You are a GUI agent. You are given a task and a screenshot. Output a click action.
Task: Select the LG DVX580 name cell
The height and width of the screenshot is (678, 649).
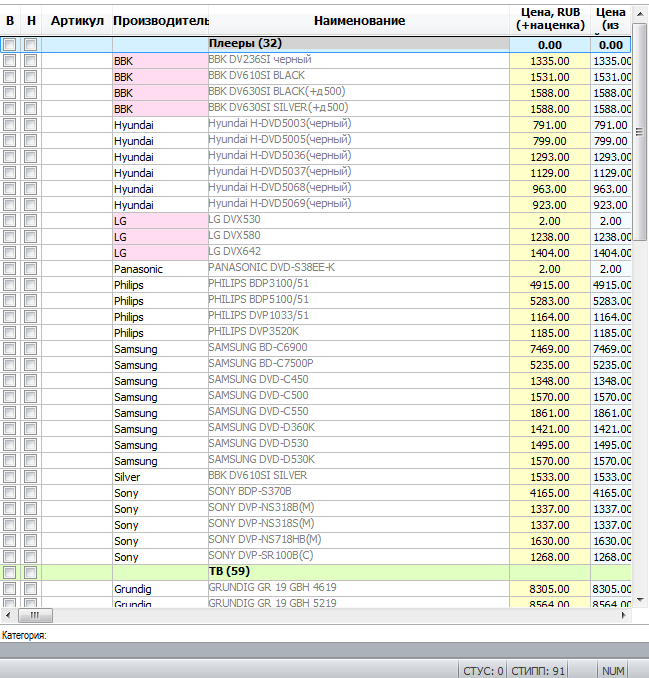click(359, 237)
